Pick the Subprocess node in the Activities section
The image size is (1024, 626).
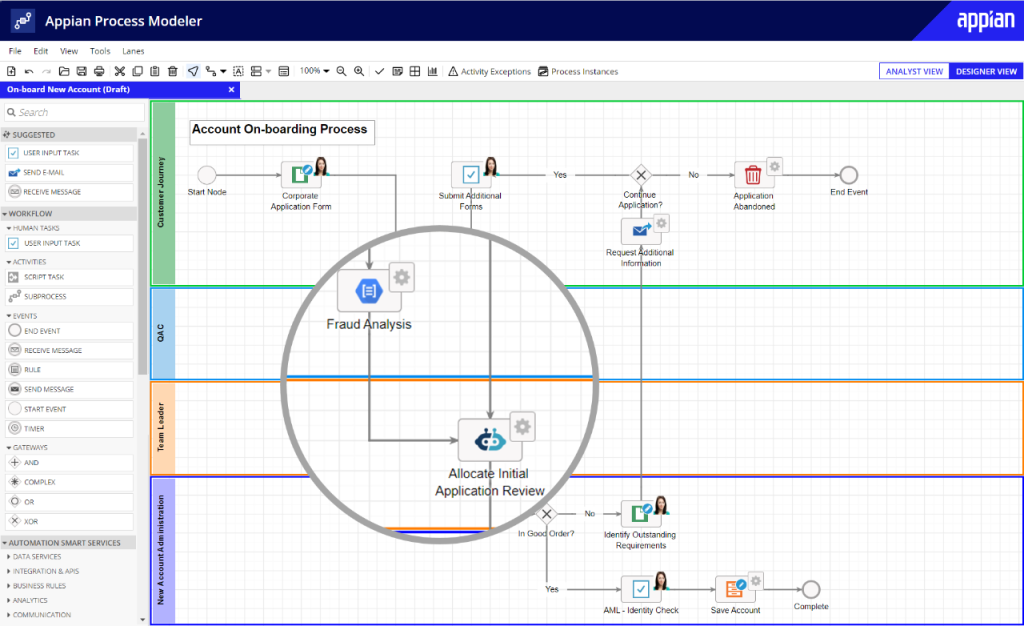pos(48,296)
